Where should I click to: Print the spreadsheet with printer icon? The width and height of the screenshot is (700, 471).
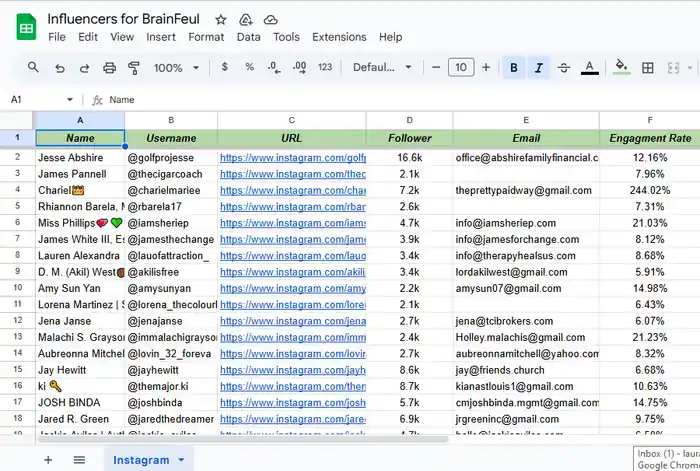(x=109, y=68)
